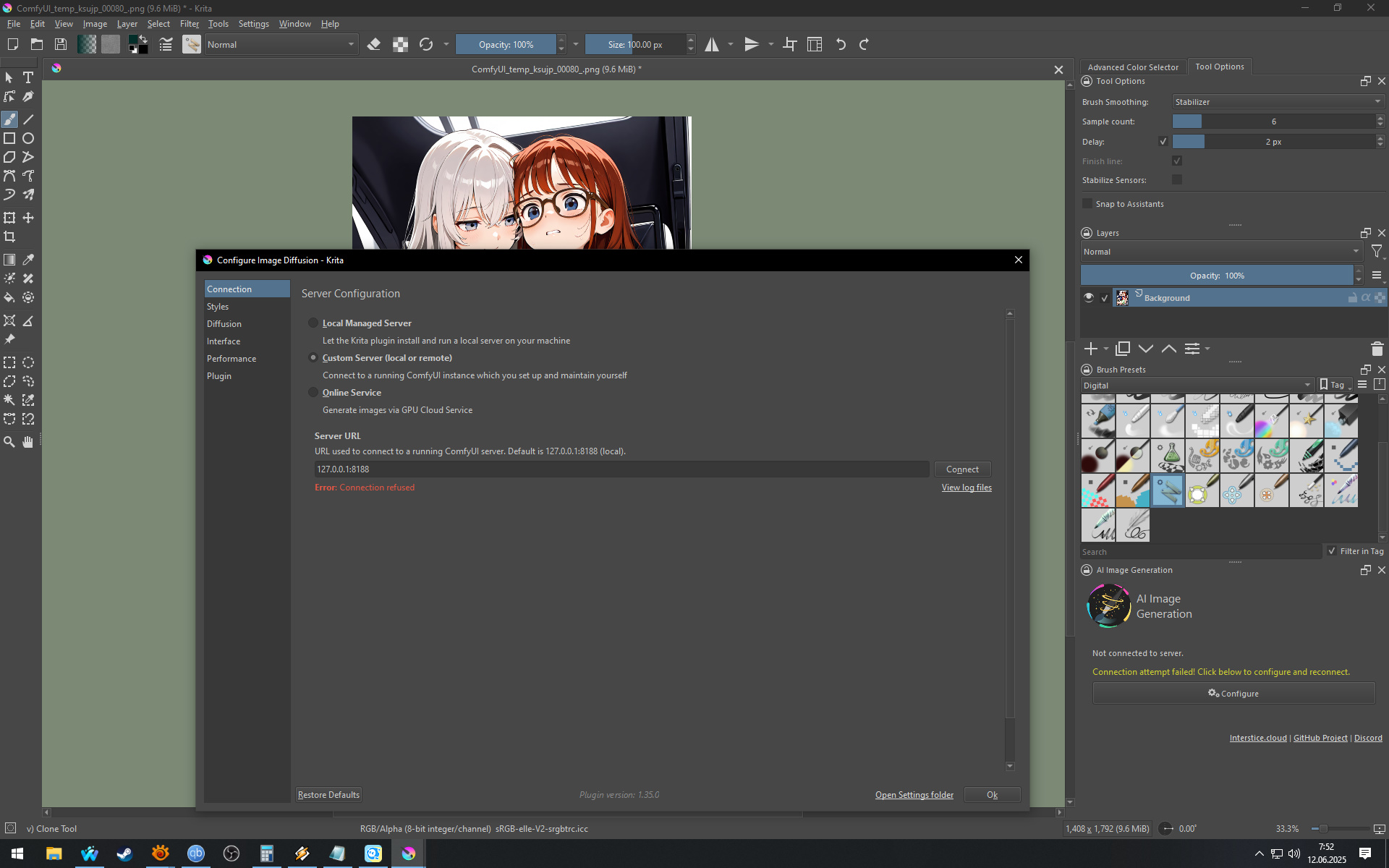Viewport: 1389px width, 868px height.
Task: Toggle the Stabilize Sensors checkbox
Action: pyautogui.click(x=1177, y=180)
